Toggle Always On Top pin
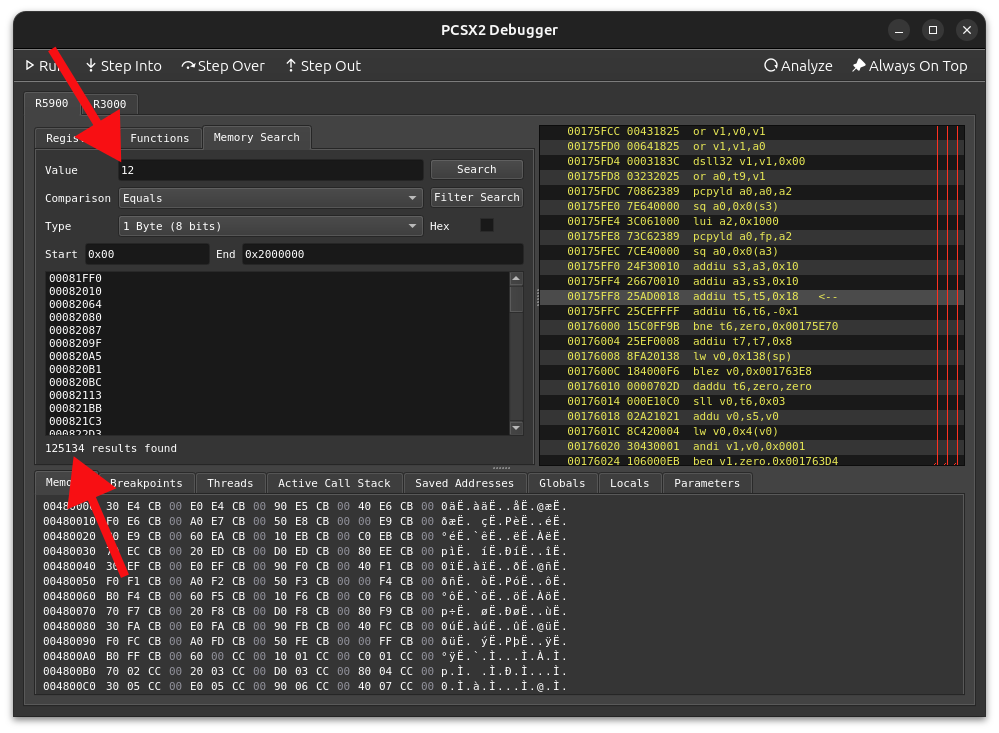The width and height of the screenshot is (999, 733). (x=909, y=66)
